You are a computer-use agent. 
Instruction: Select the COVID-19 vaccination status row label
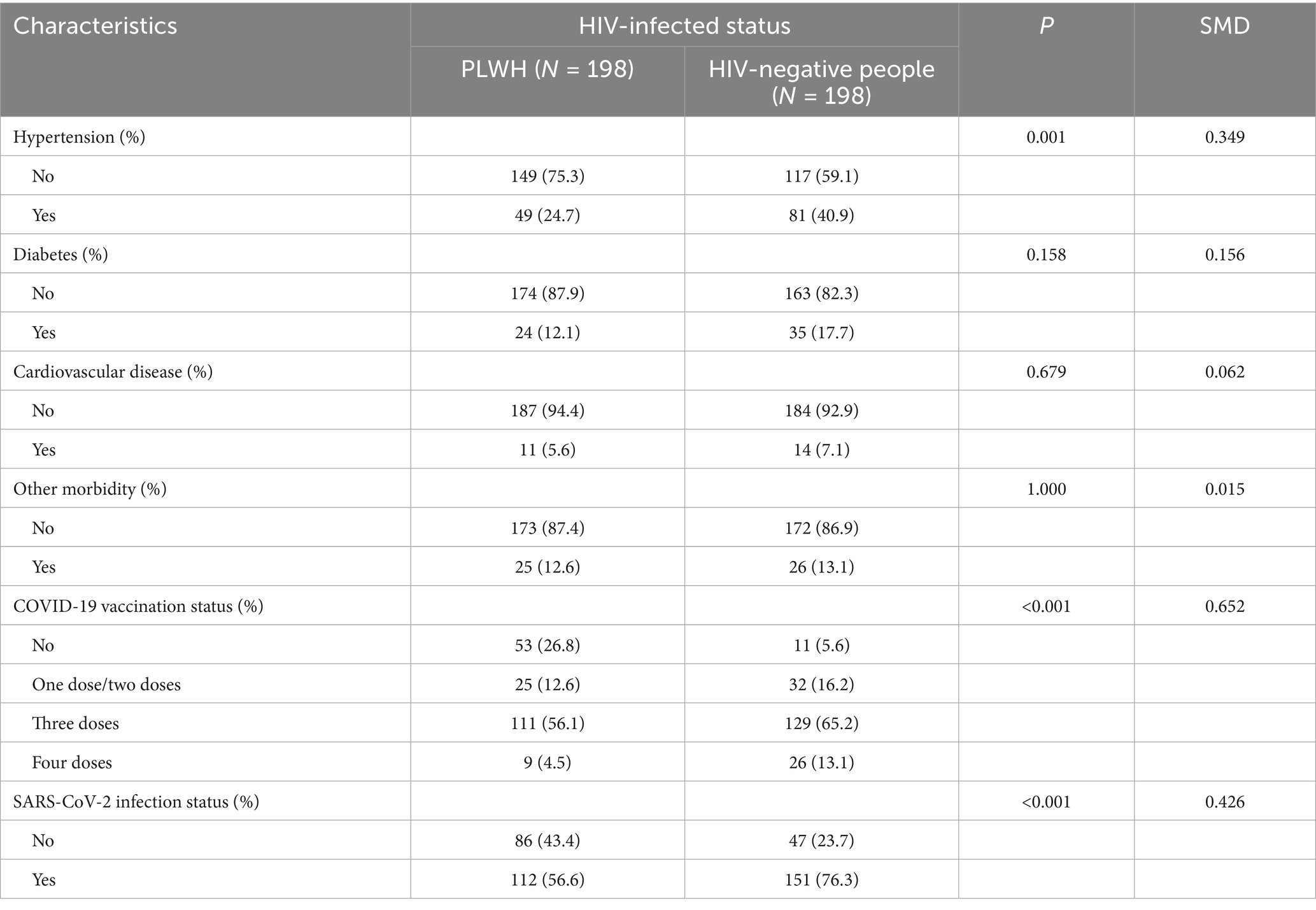coord(138,606)
